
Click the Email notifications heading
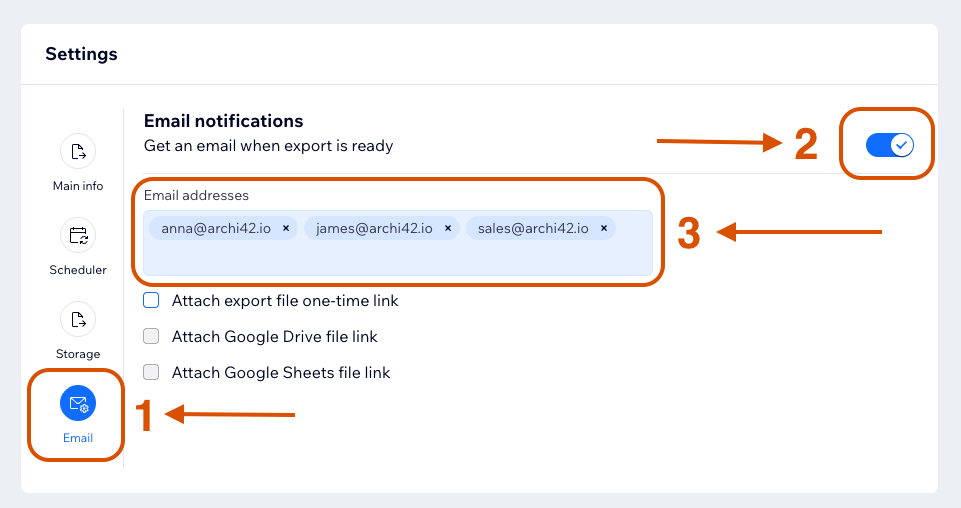(224, 121)
